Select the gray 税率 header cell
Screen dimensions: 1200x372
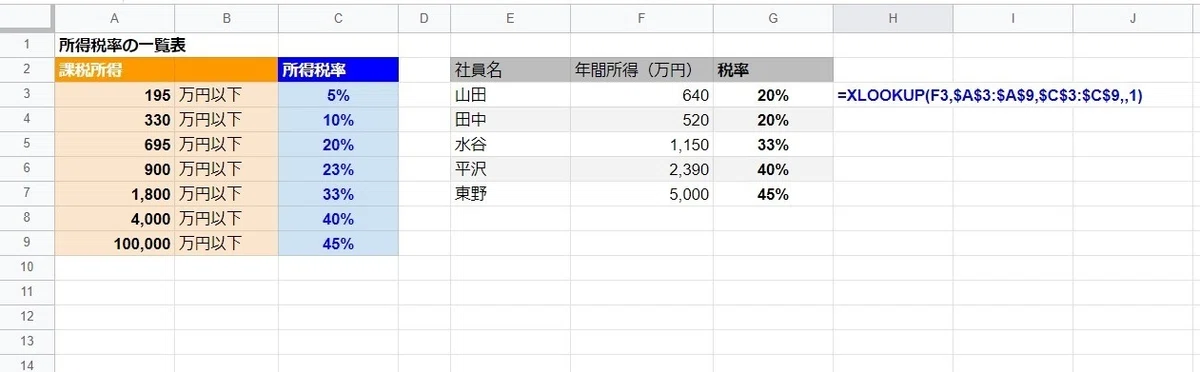coord(772,70)
